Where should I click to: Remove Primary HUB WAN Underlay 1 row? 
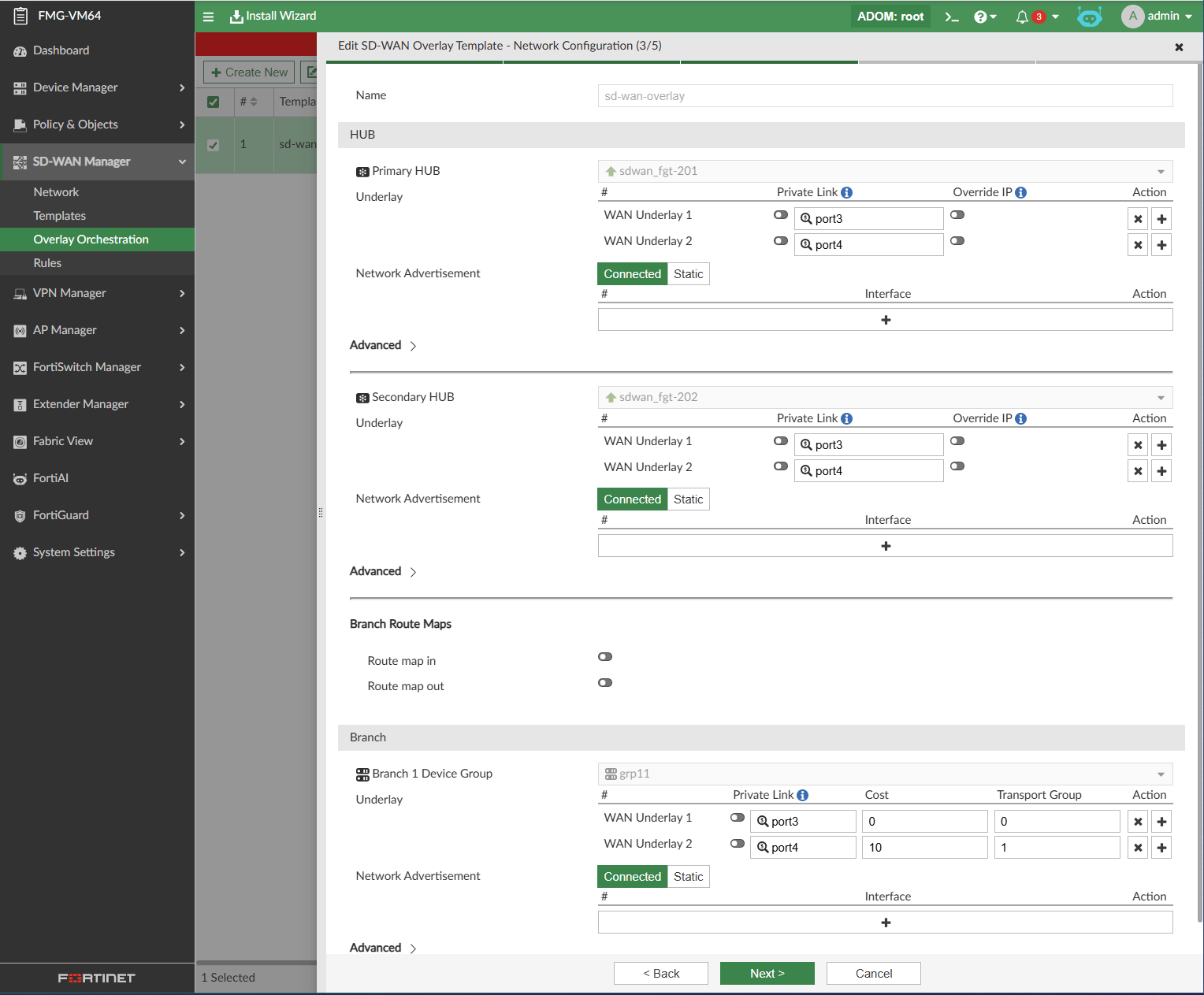1138,219
